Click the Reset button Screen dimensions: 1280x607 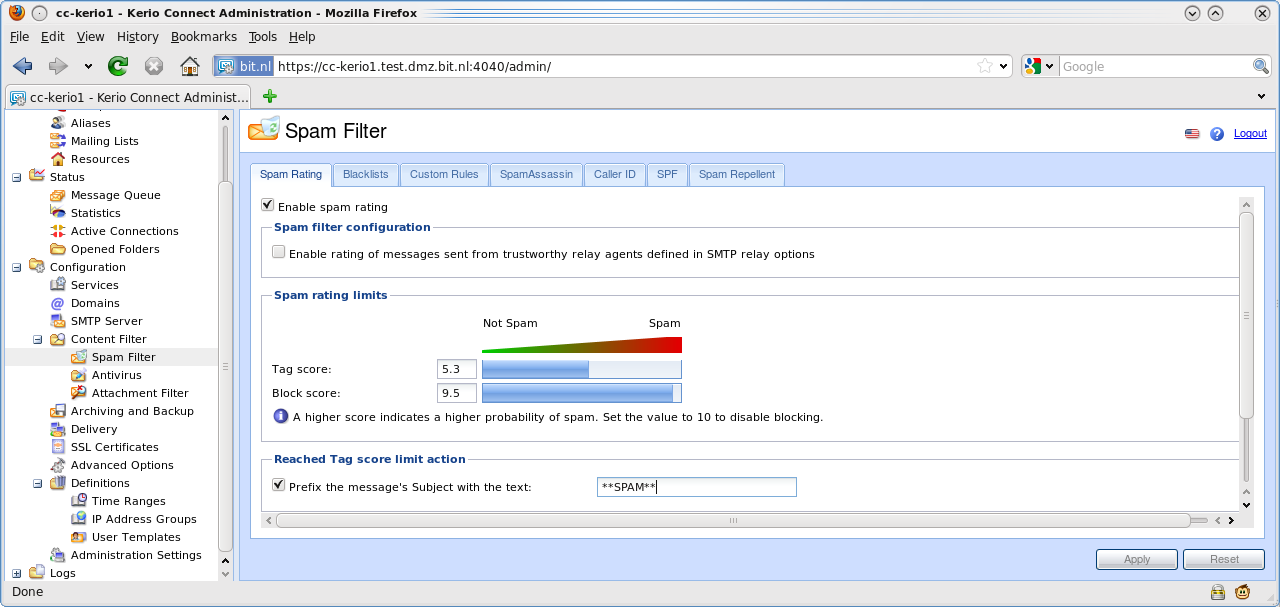(x=1224, y=559)
